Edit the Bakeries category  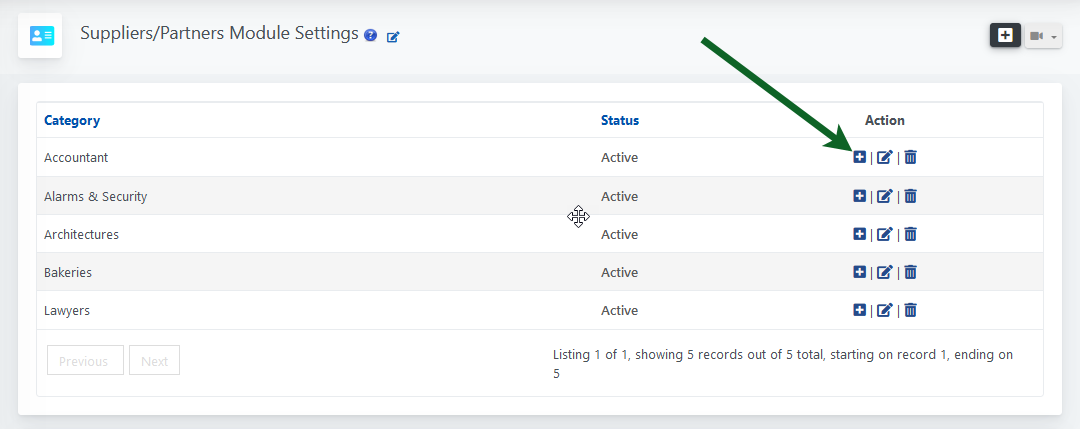[x=884, y=272]
